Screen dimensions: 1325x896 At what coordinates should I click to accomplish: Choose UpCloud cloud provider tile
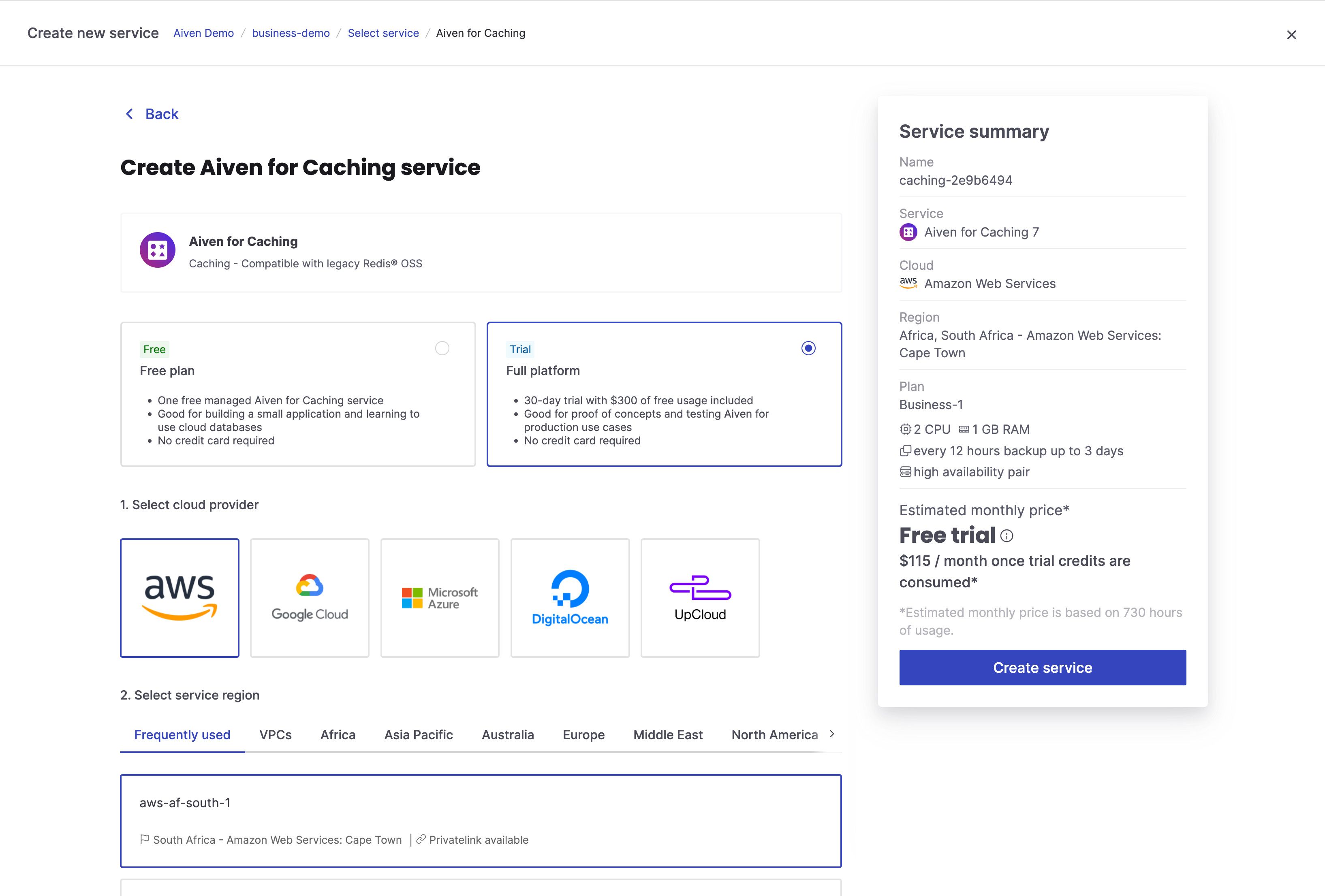point(699,597)
